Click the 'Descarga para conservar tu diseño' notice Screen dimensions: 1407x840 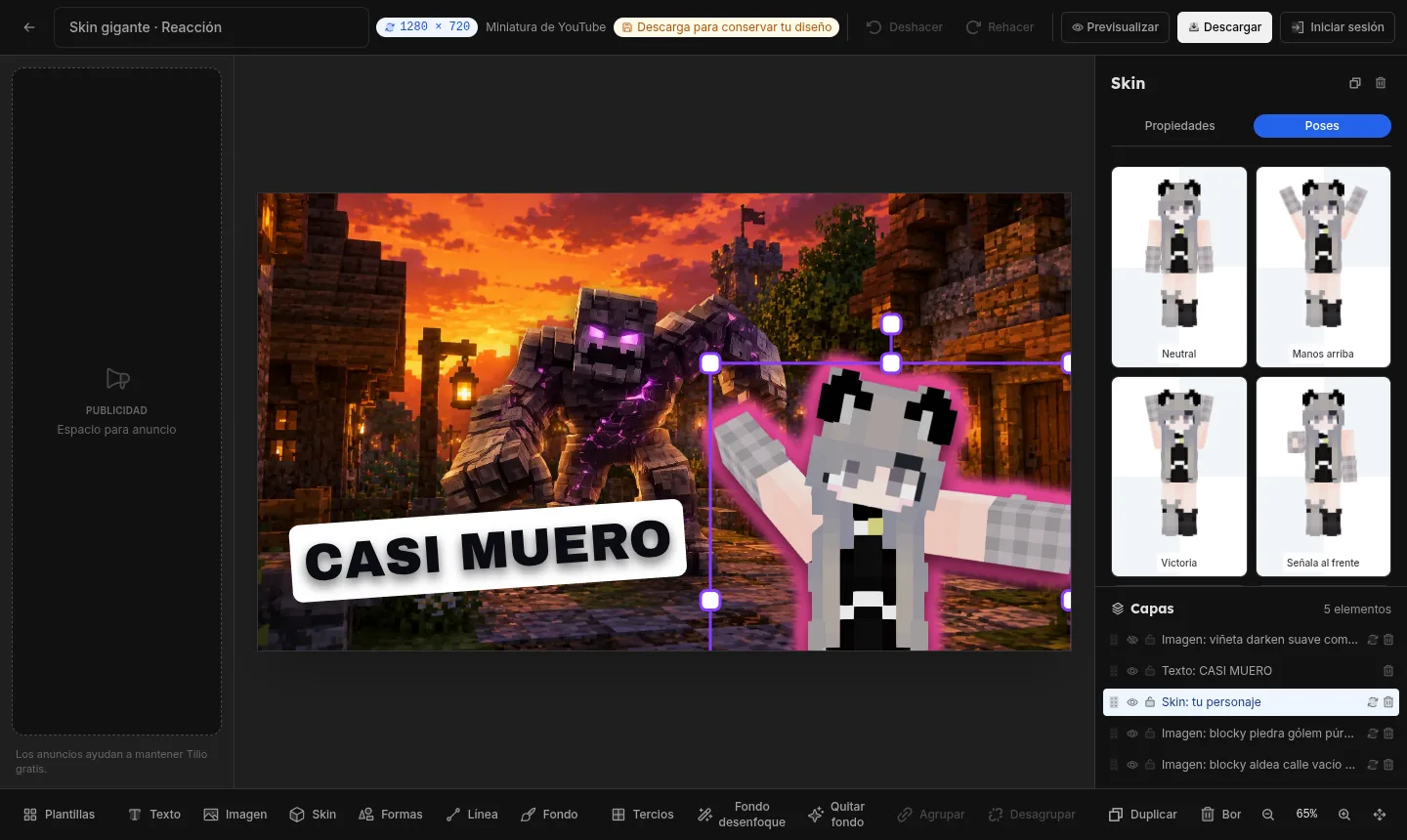point(726,27)
